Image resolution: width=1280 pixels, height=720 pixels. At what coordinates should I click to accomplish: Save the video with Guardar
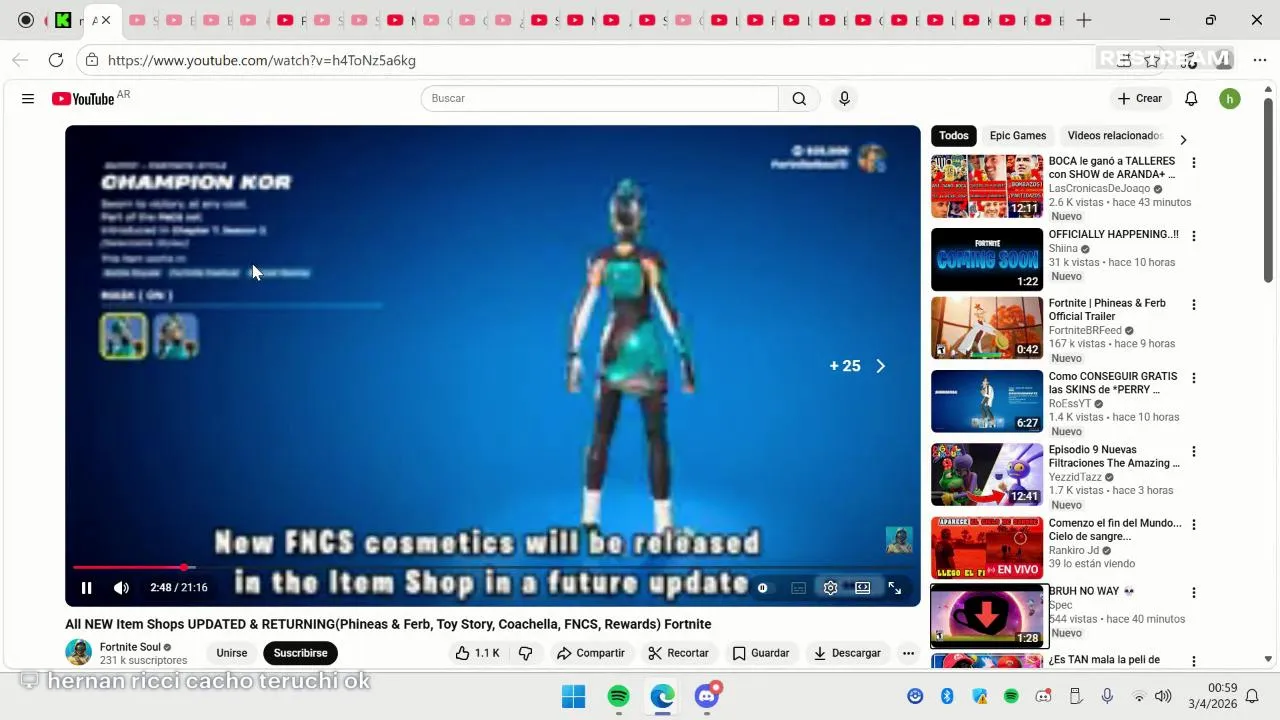(x=761, y=653)
